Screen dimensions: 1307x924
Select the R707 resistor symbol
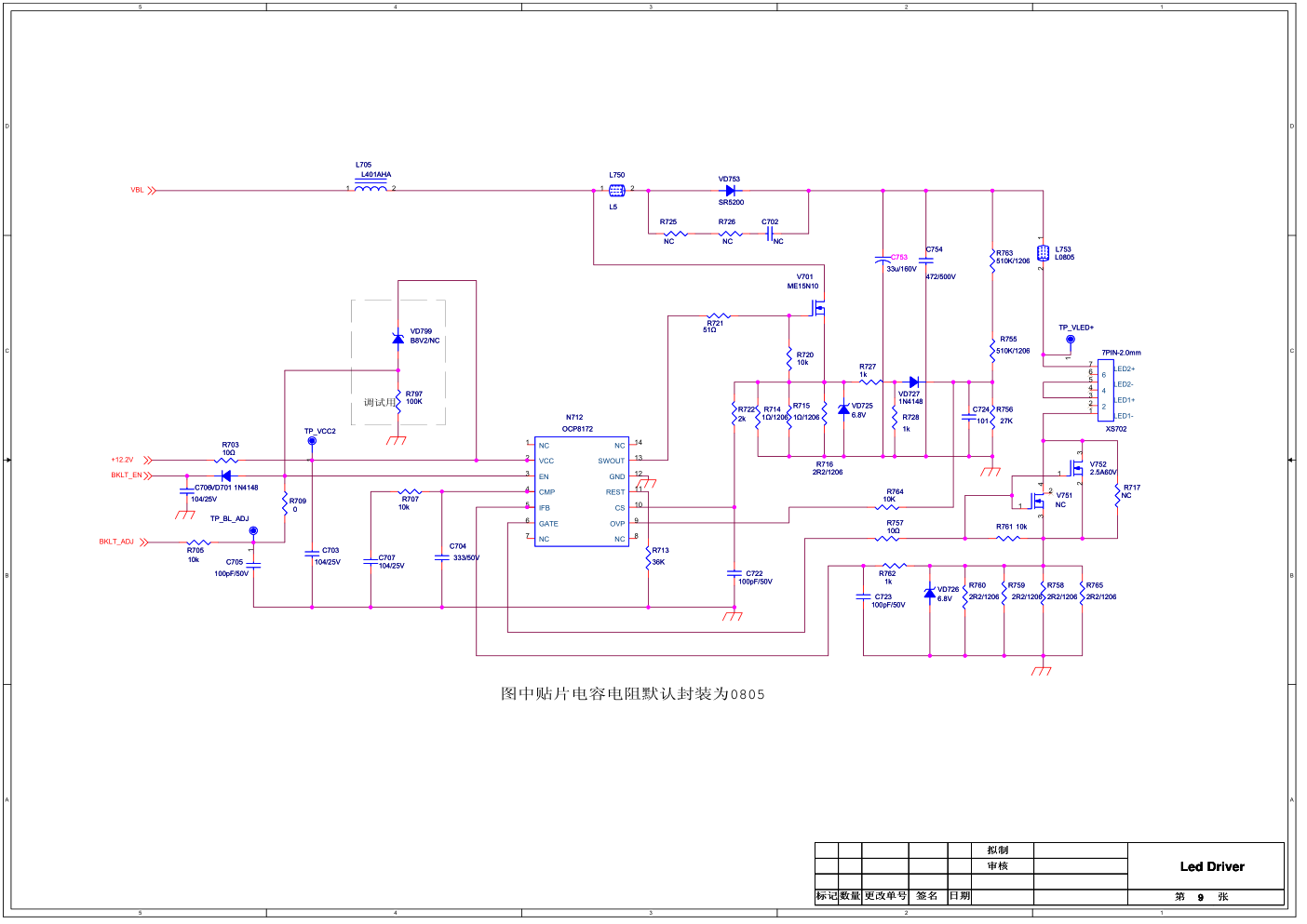[x=410, y=492]
